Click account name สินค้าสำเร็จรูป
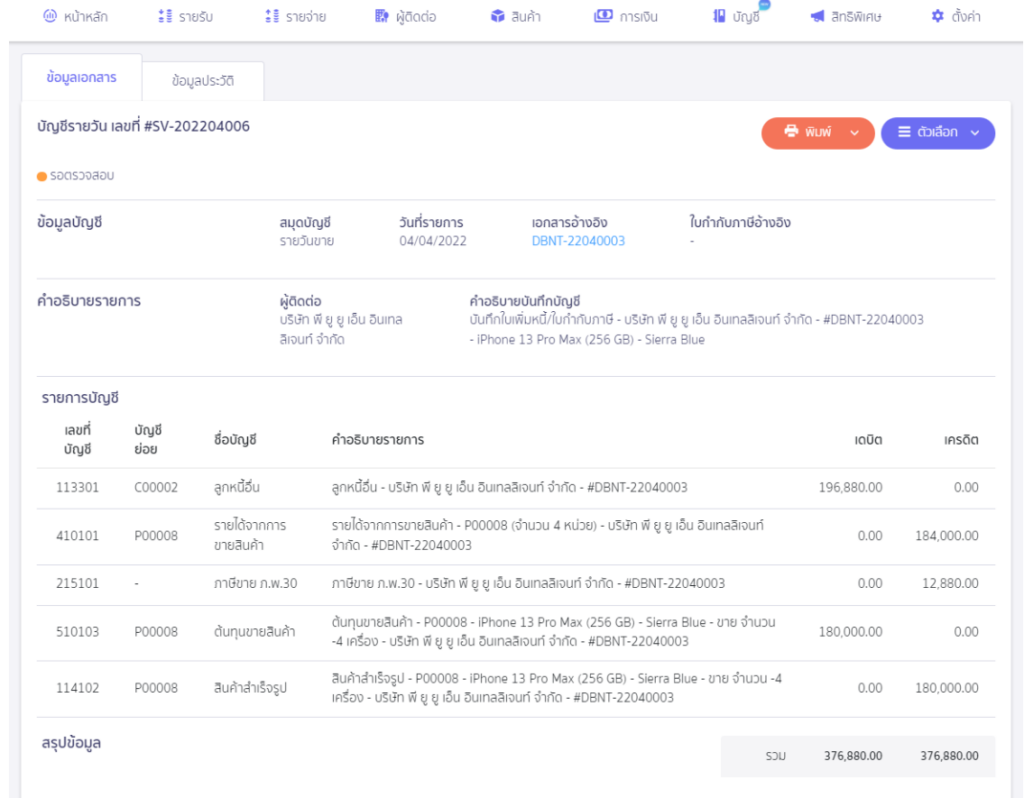The height and width of the screenshot is (798, 1024). 250,688
